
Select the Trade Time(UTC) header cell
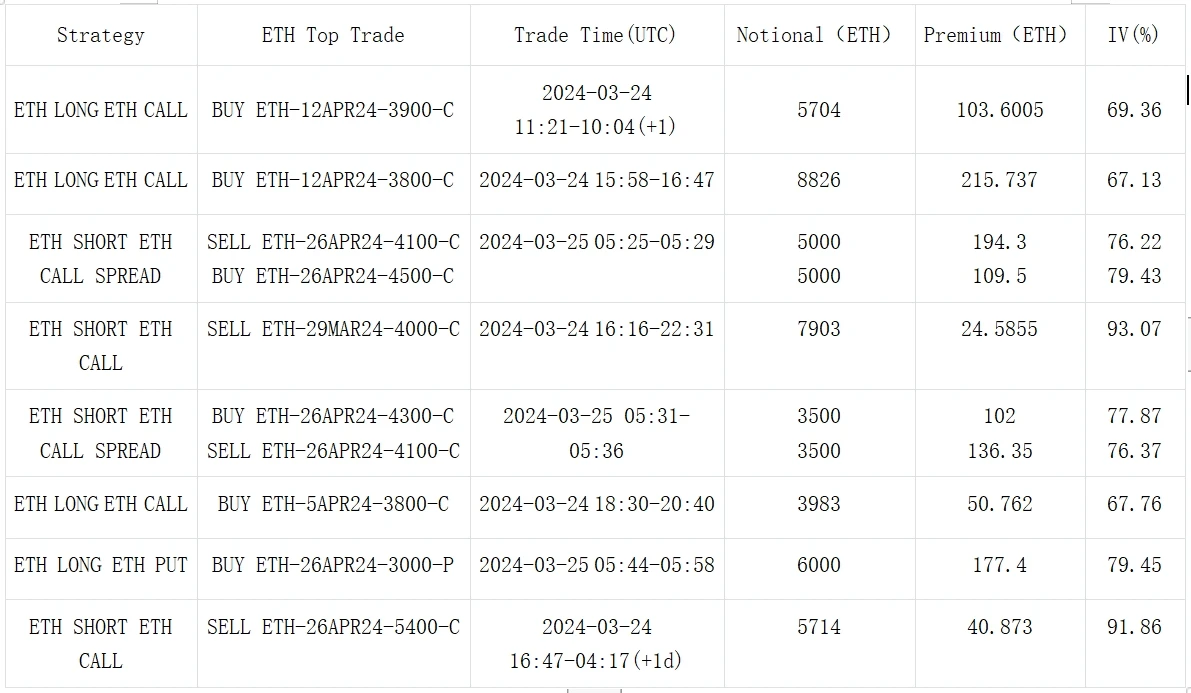coord(595,36)
